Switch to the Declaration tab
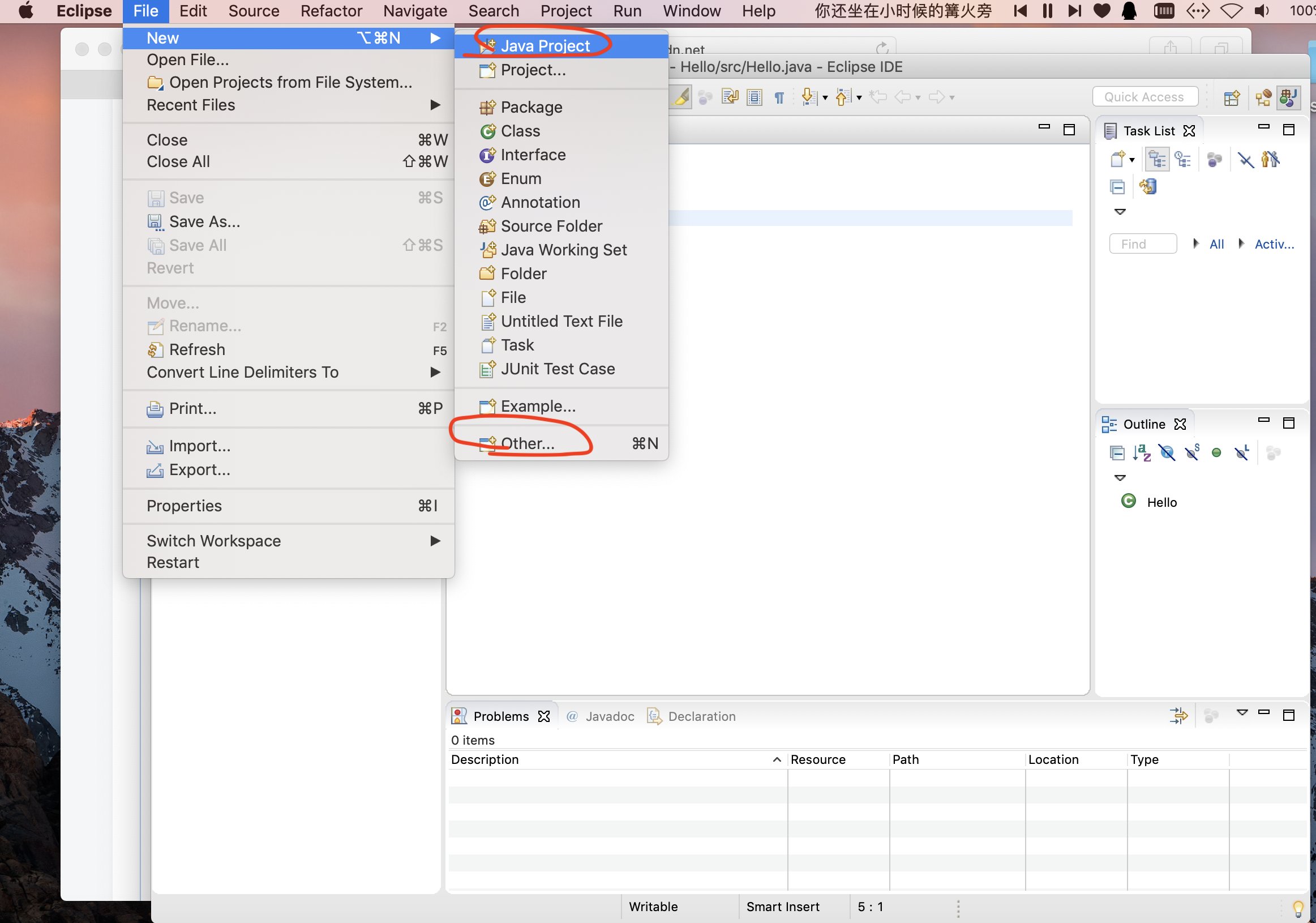Screen dimensions: 1316x923 [x=691, y=716]
